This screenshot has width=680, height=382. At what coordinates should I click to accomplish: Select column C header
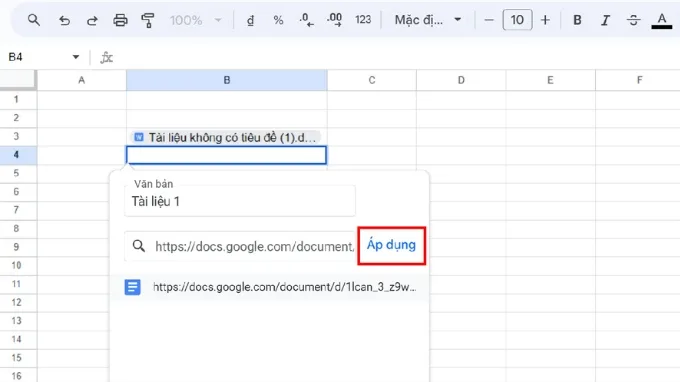click(x=372, y=80)
